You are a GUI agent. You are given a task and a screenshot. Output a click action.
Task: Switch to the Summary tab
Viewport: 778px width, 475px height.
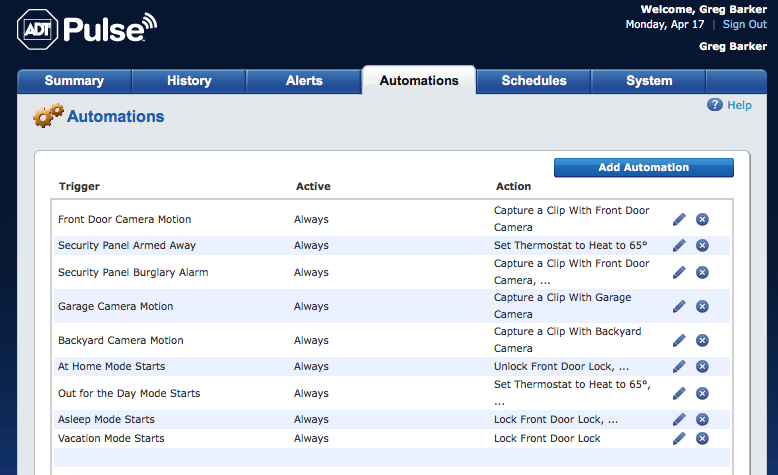click(x=74, y=81)
